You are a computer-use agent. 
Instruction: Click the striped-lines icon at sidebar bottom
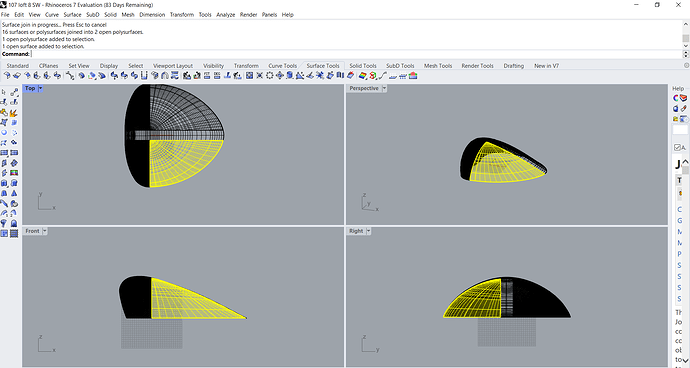point(14,234)
